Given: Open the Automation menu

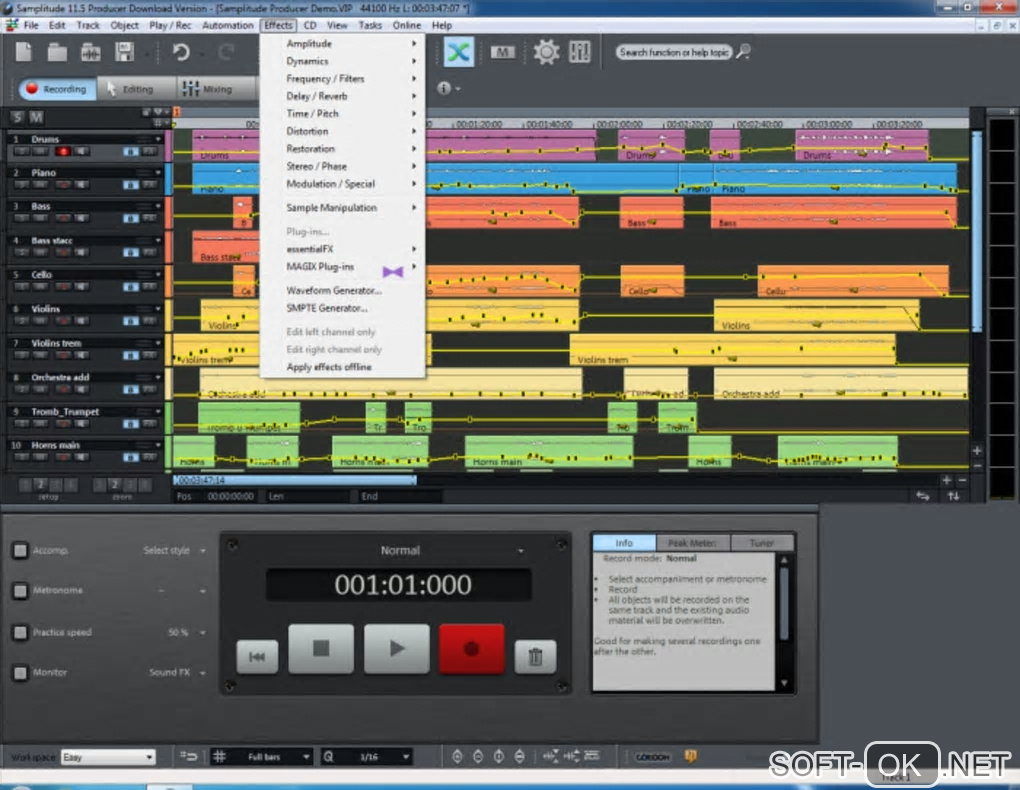Looking at the screenshot, I should coord(228,25).
